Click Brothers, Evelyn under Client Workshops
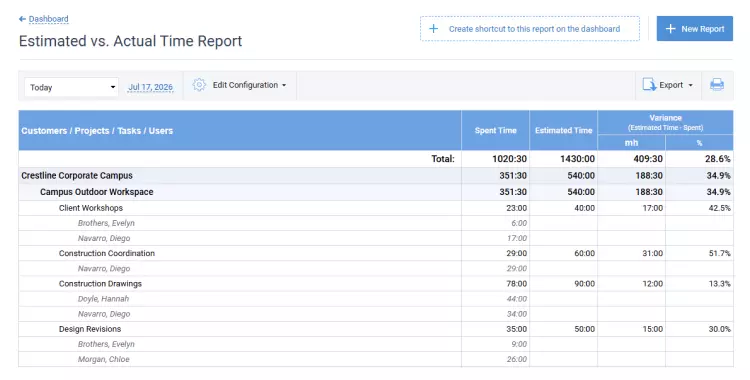Viewport: 750px width, 380px height. pyautogui.click(x=375, y=223)
